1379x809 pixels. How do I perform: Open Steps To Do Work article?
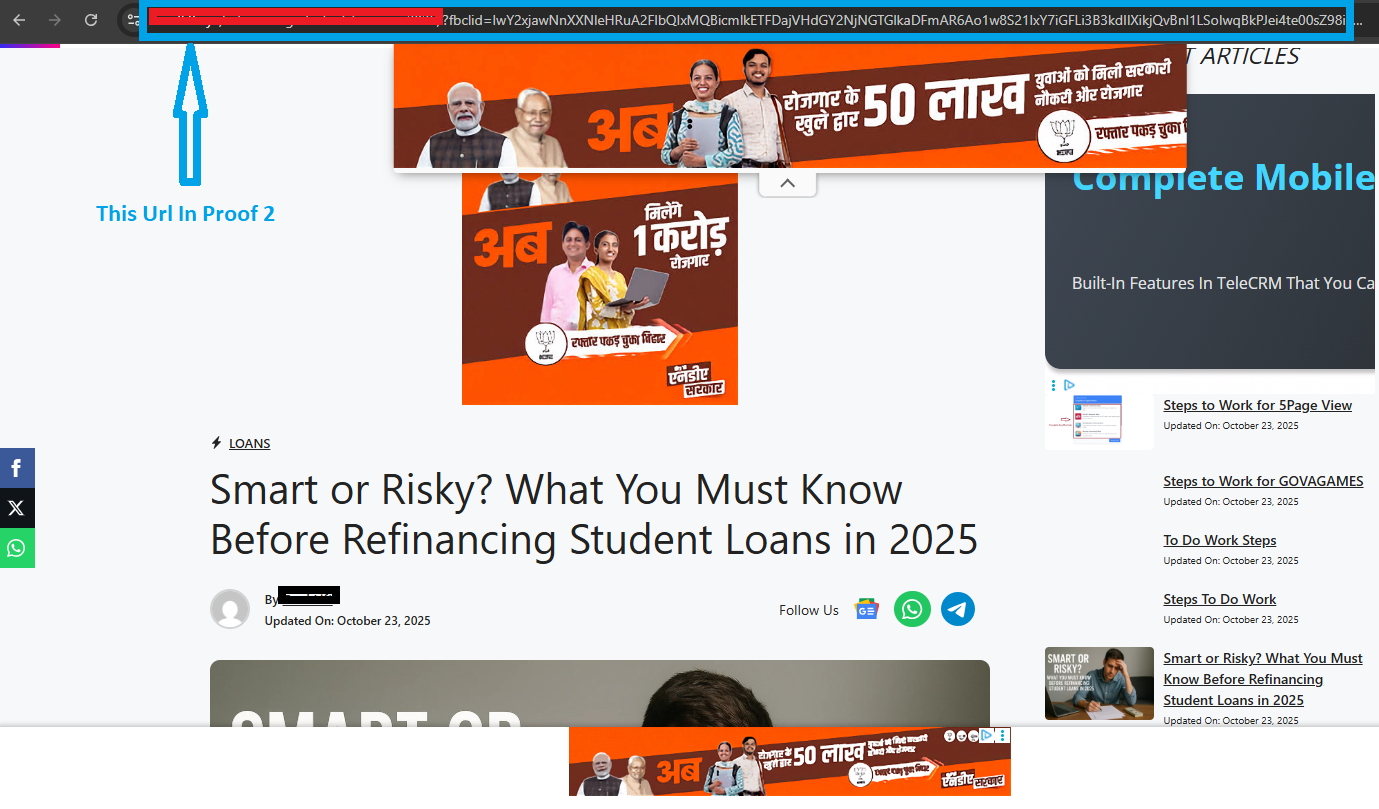pos(1219,599)
